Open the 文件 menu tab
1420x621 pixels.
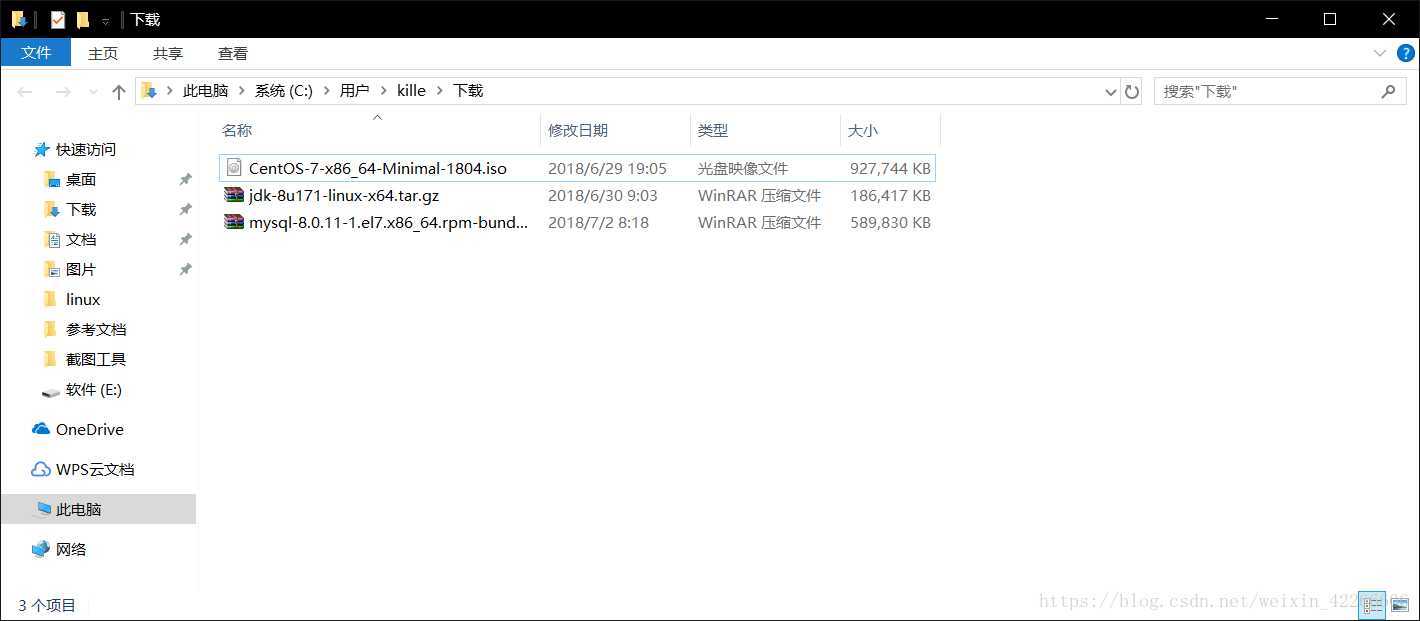click(36, 53)
